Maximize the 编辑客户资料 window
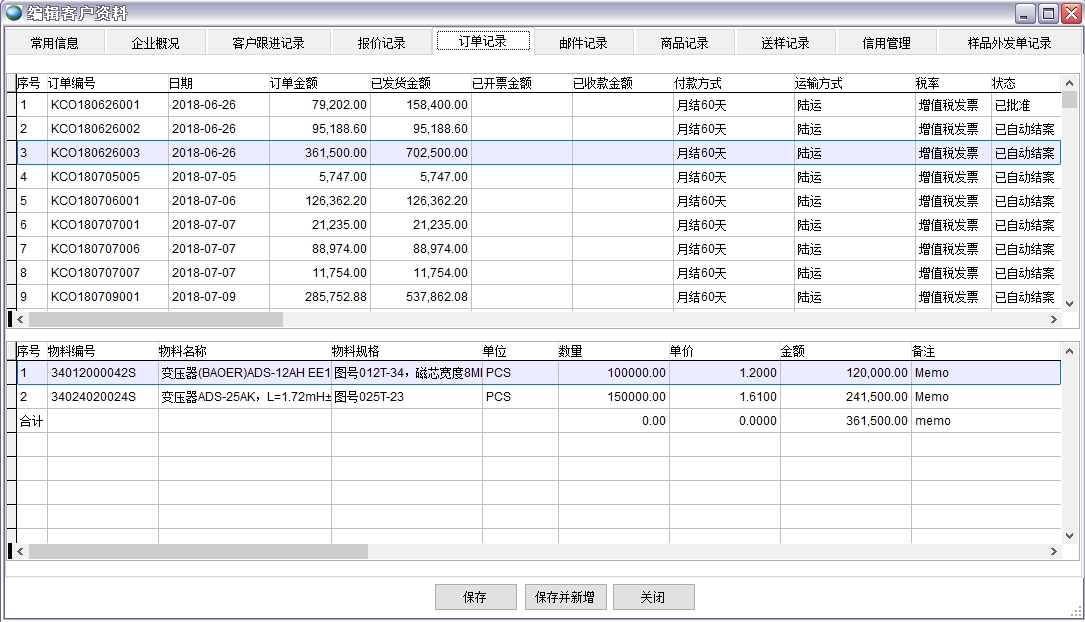 click(1048, 13)
